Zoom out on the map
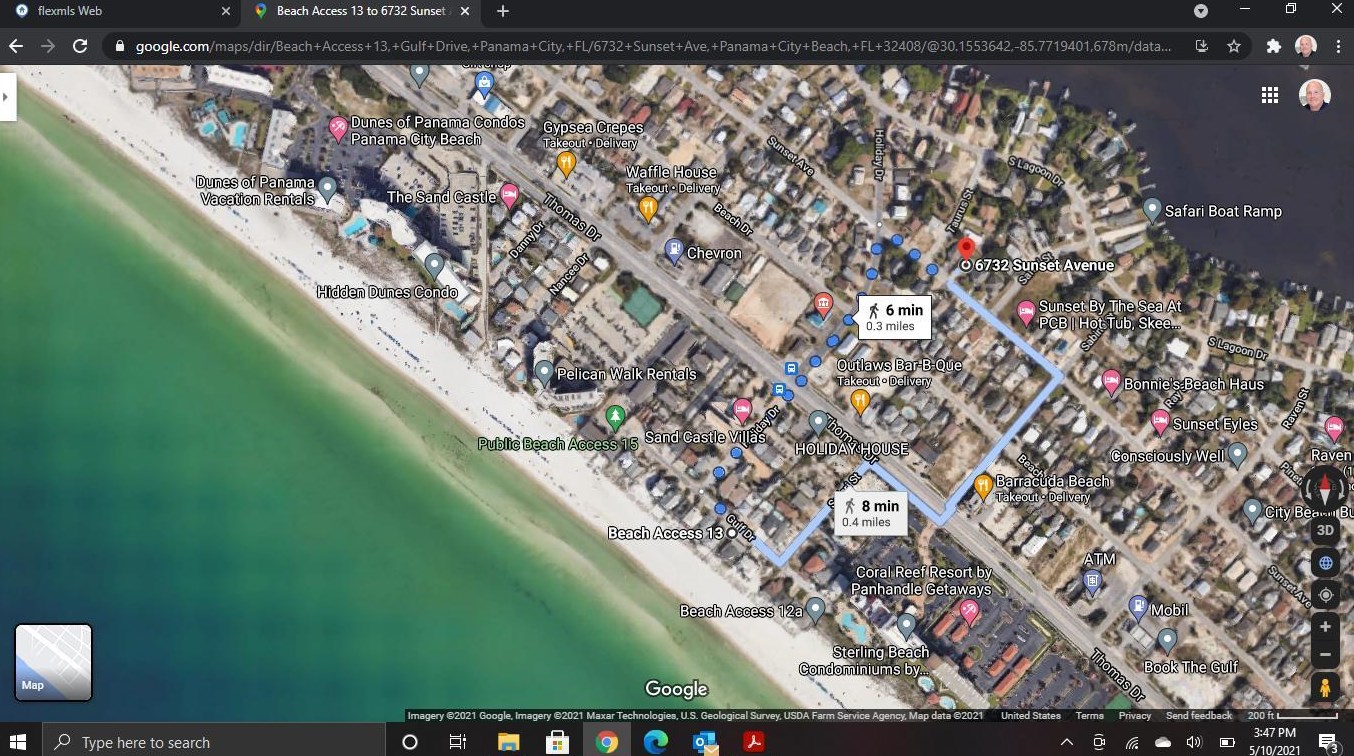 (1325, 655)
